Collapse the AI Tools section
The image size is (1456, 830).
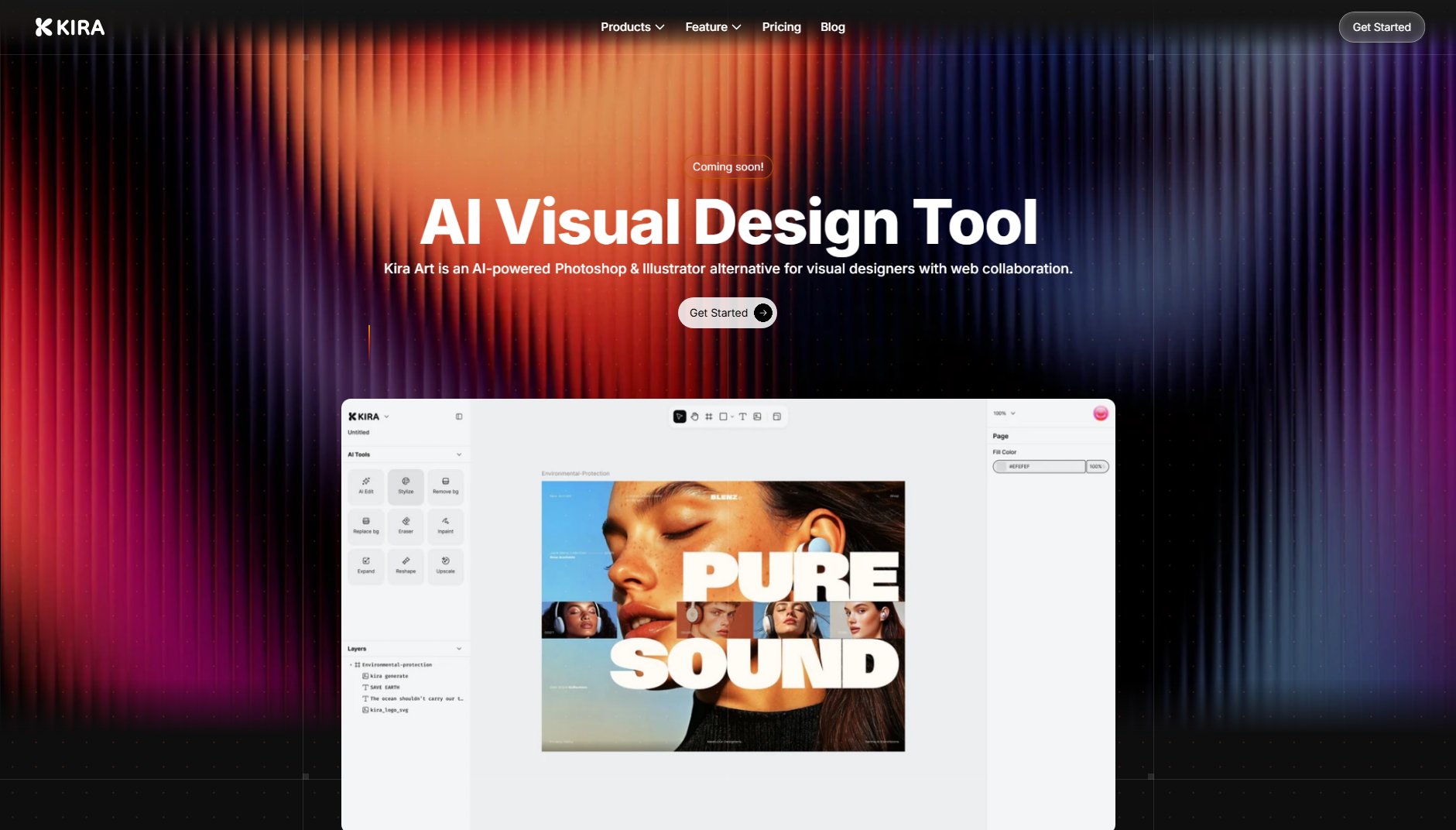point(459,454)
